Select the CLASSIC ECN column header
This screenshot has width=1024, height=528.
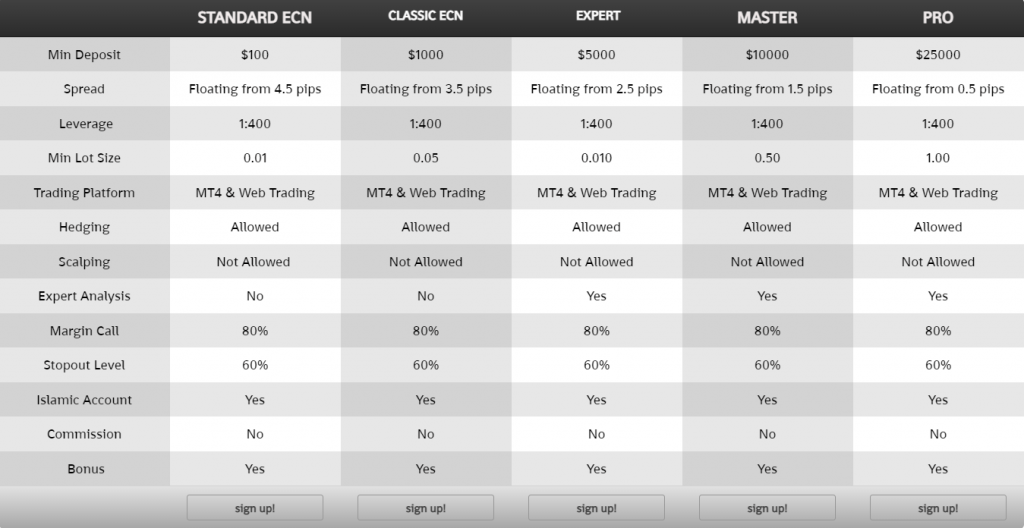(x=425, y=16)
